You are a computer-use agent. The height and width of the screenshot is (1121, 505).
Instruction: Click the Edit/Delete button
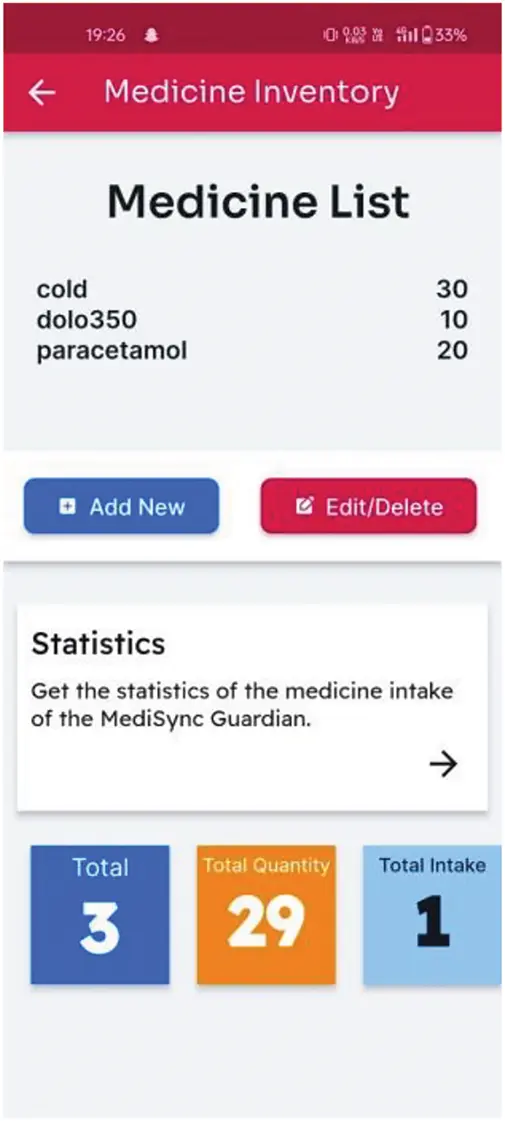pyautogui.click(x=368, y=506)
